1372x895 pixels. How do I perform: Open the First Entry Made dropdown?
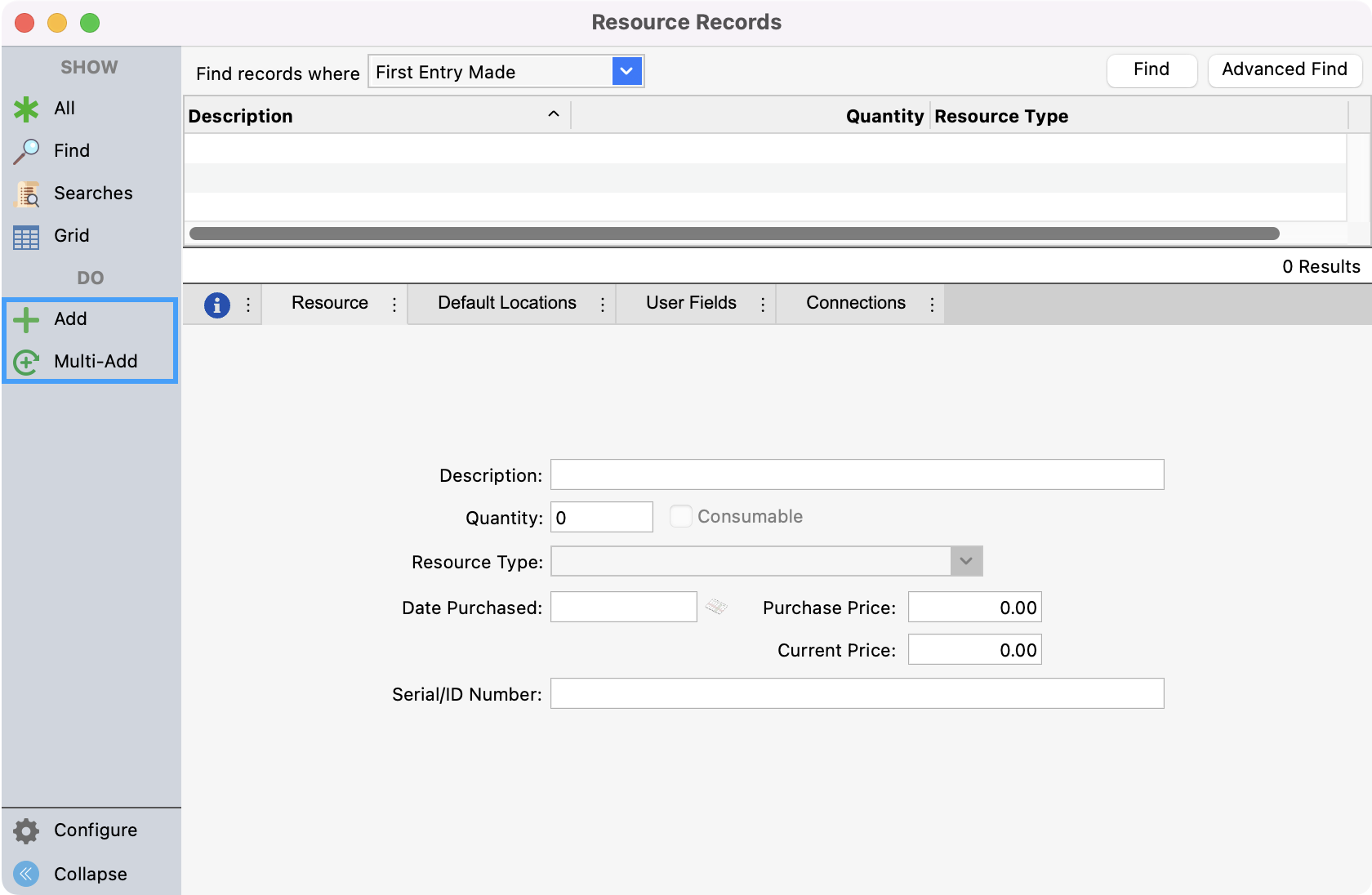626,72
